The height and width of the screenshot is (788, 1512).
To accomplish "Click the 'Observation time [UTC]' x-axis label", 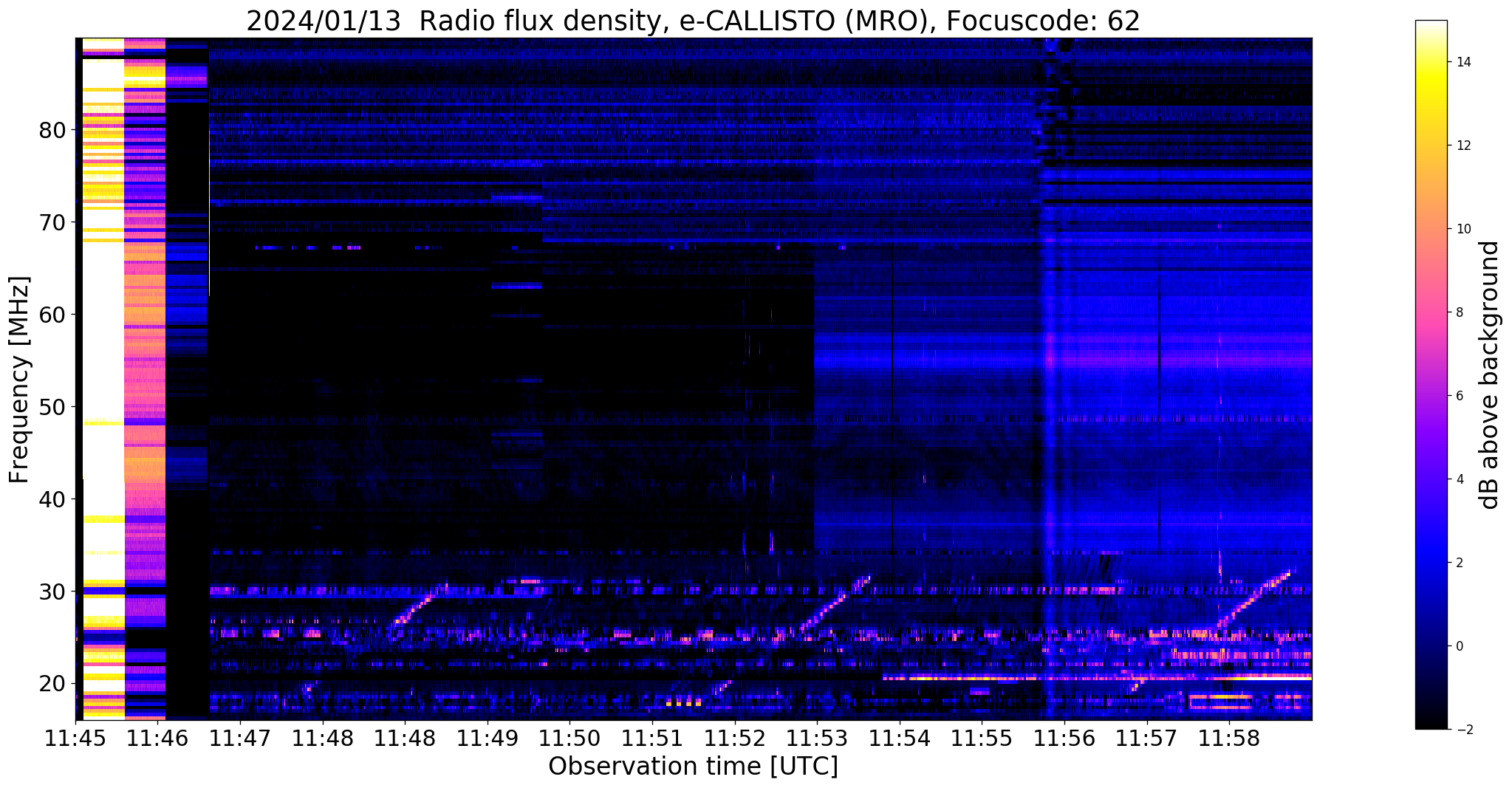I will tap(693, 767).
